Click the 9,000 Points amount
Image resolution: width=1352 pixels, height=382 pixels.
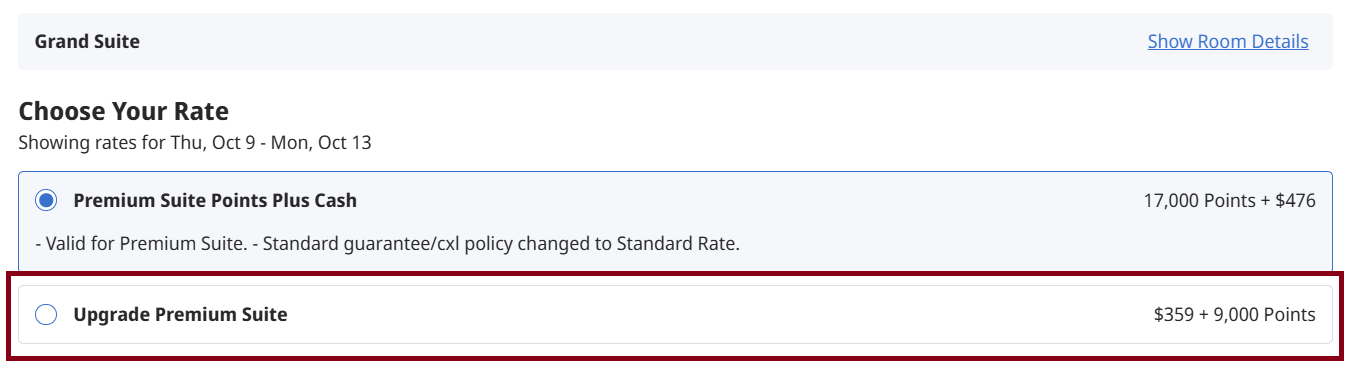click(1265, 315)
